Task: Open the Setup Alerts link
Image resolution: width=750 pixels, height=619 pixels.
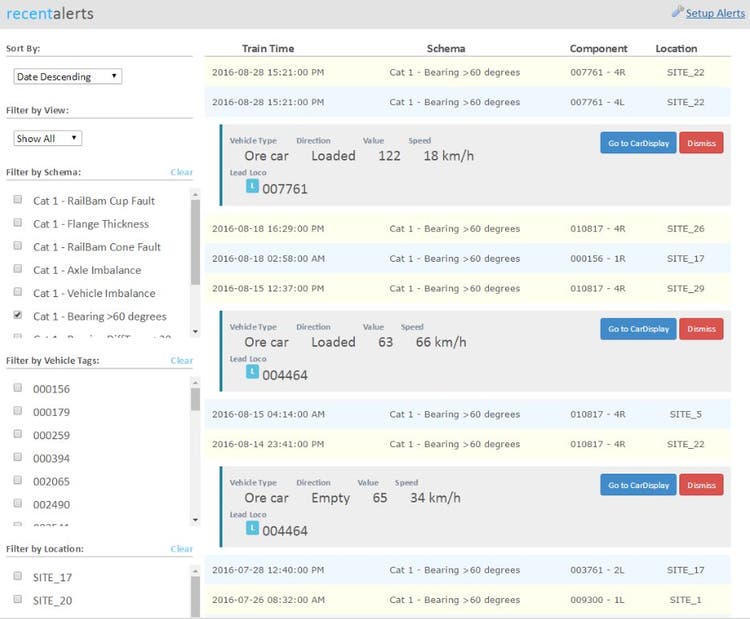Action: pyautogui.click(x=715, y=13)
